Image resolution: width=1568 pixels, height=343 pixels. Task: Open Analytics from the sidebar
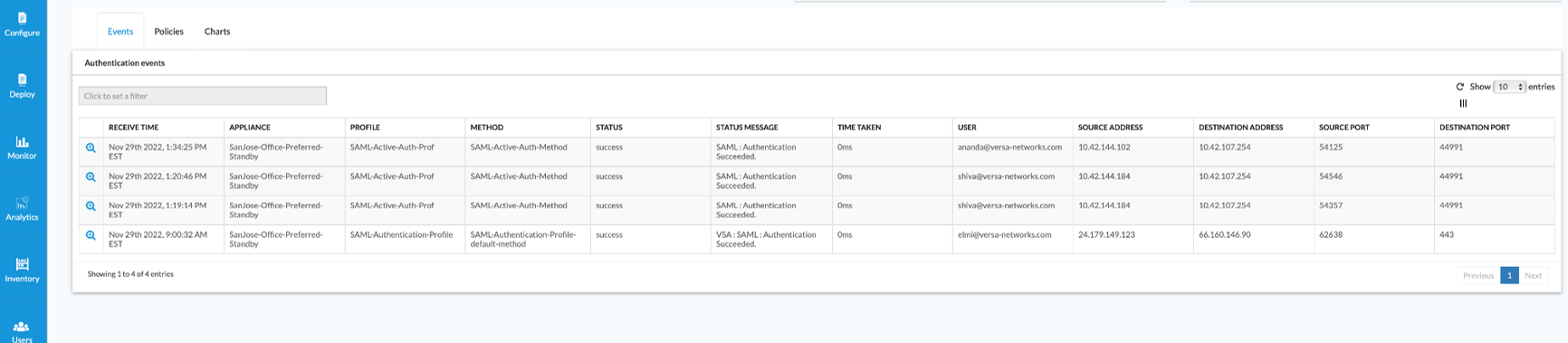[23, 209]
